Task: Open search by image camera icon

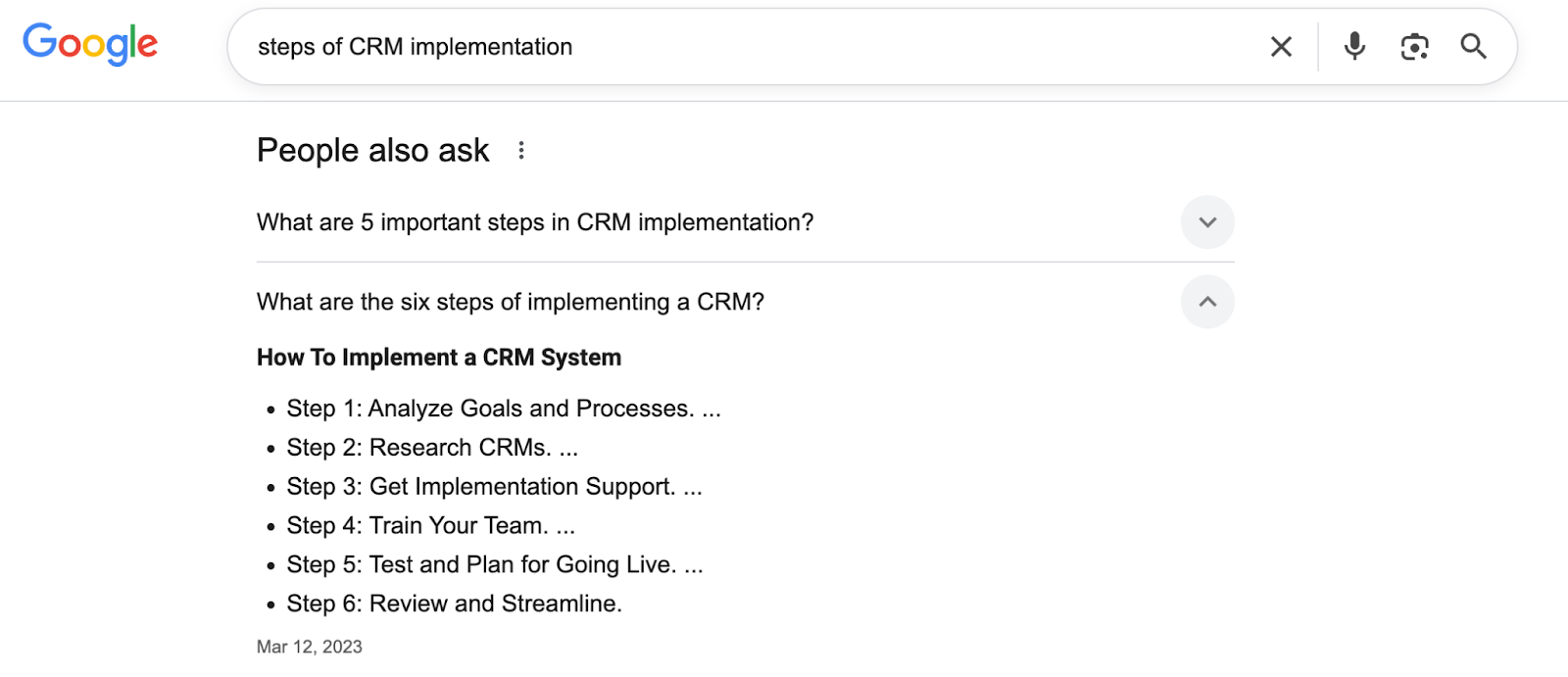Action: (1414, 46)
